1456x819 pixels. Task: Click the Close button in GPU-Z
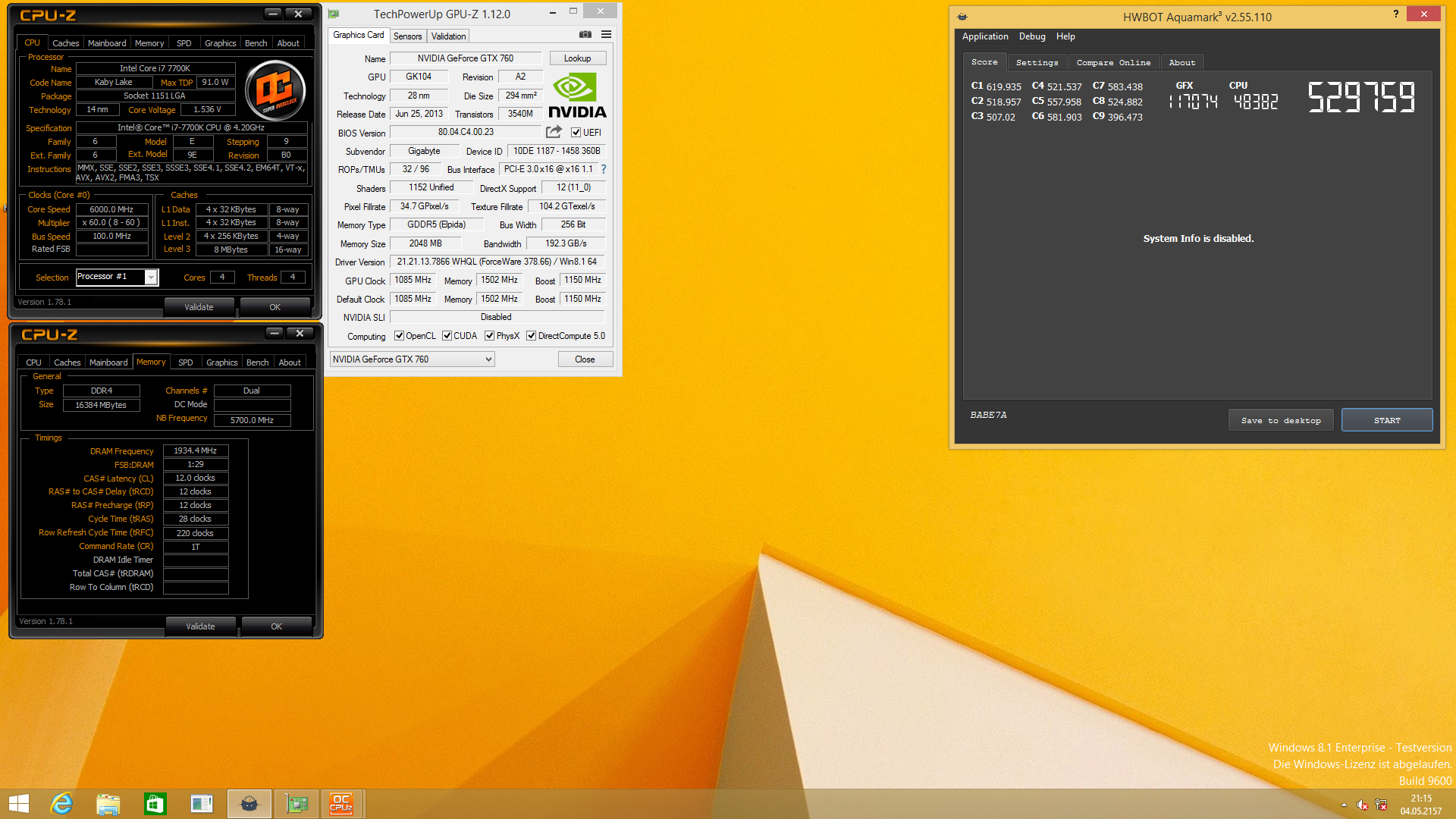point(585,359)
